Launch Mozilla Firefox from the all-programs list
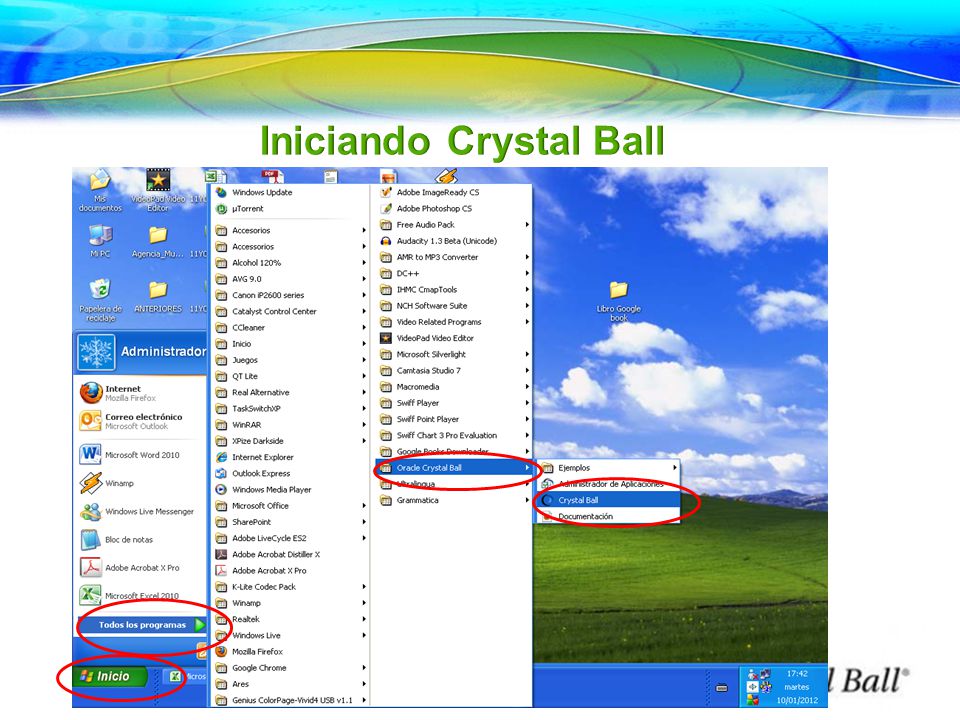The image size is (960, 720). coord(291,652)
